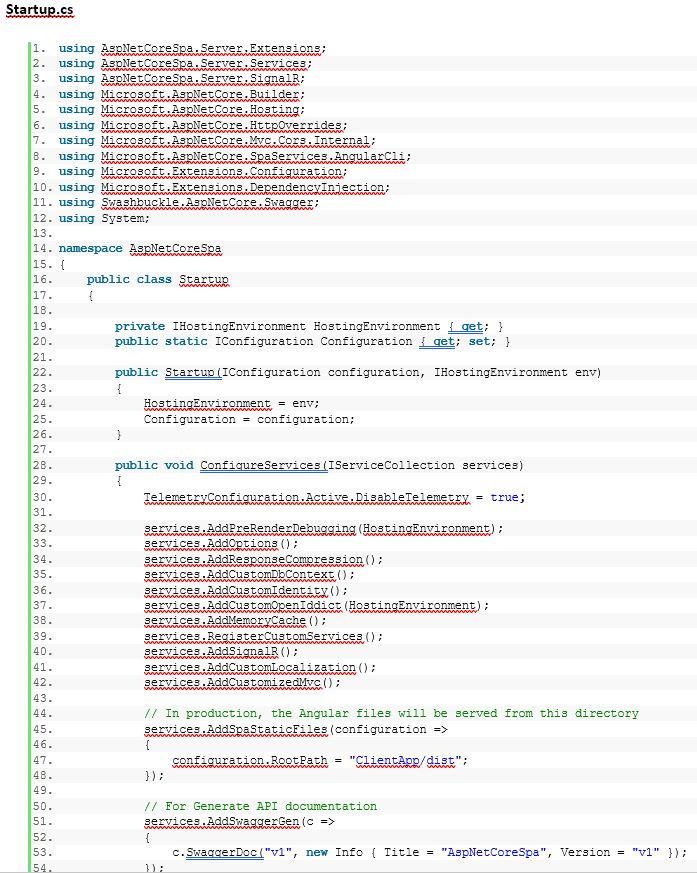Click the 'In production' comment on line 44
Screen dimensions: 697x873
coord(391,713)
